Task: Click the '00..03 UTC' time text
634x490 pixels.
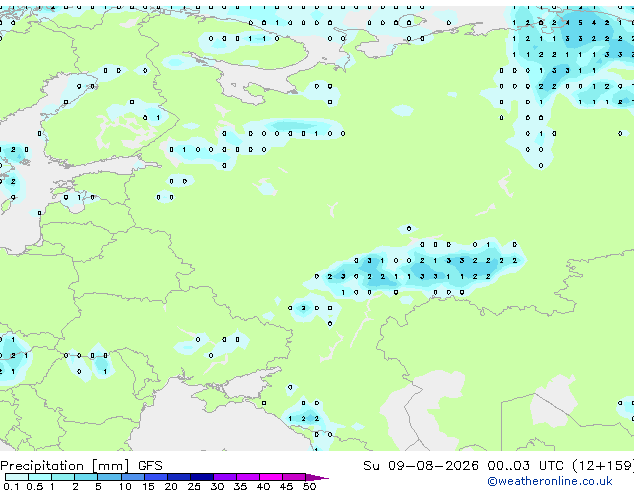Action: point(525,466)
